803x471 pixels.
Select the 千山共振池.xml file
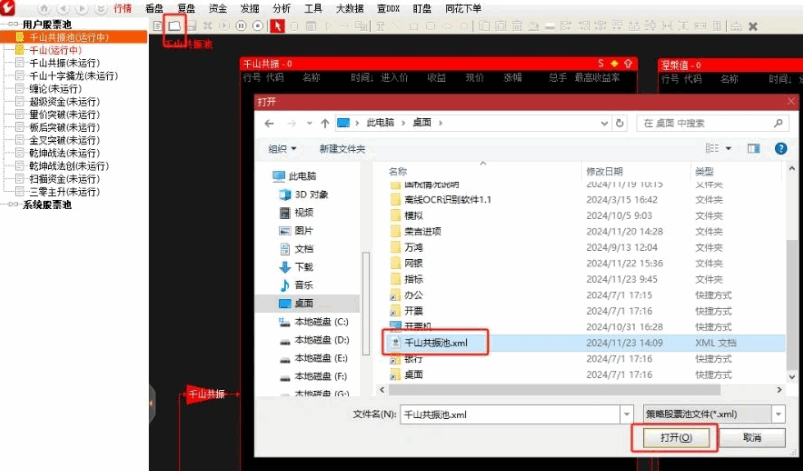pyautogui.click(x=436, y=343)
